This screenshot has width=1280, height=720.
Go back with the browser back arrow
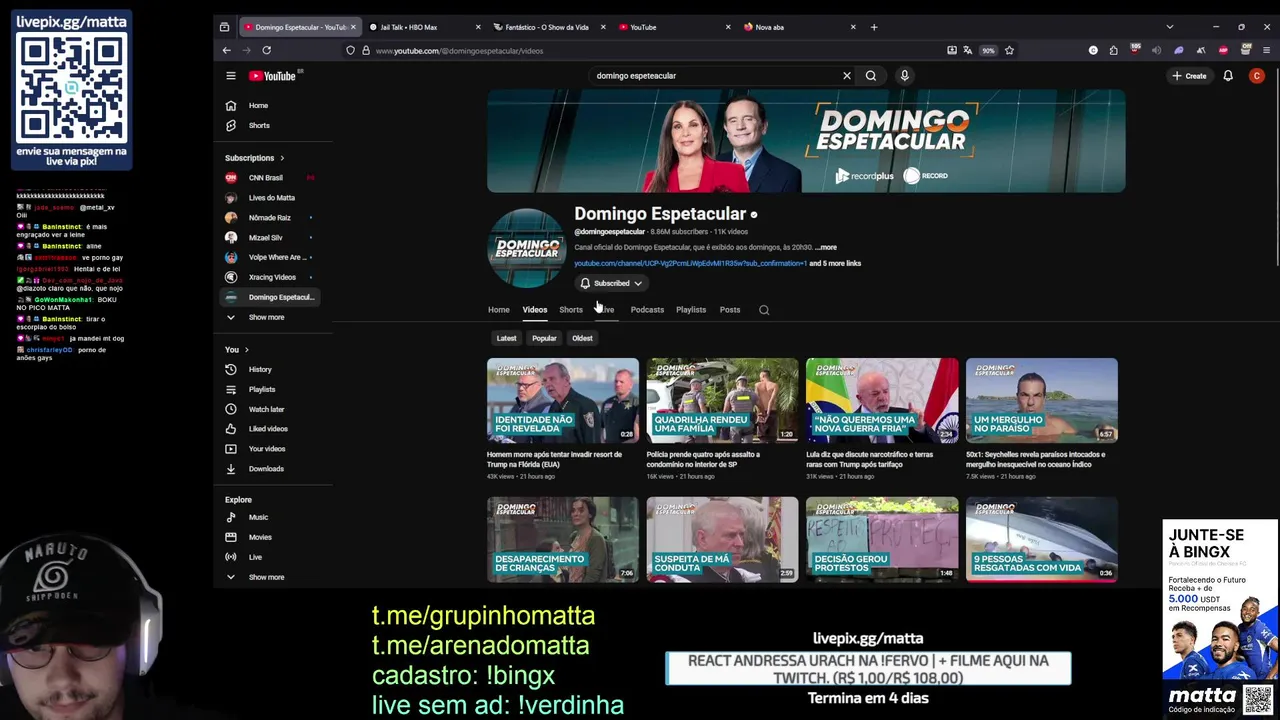coord(227,50)
